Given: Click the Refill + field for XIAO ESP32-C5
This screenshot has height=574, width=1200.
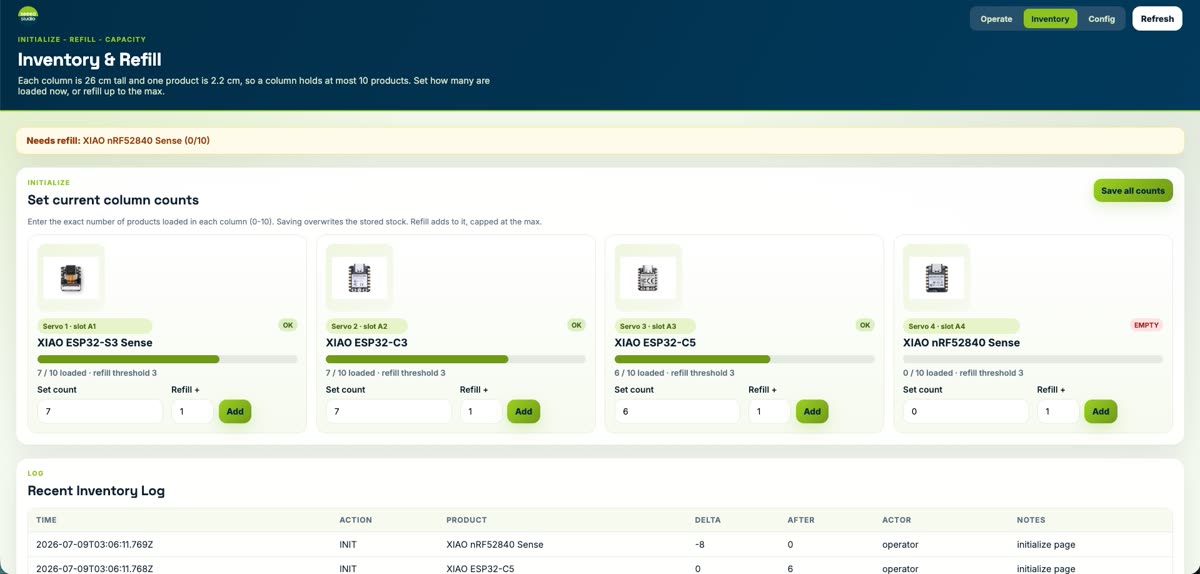Looking at the screenshot, I should click(x=769, y=411).
